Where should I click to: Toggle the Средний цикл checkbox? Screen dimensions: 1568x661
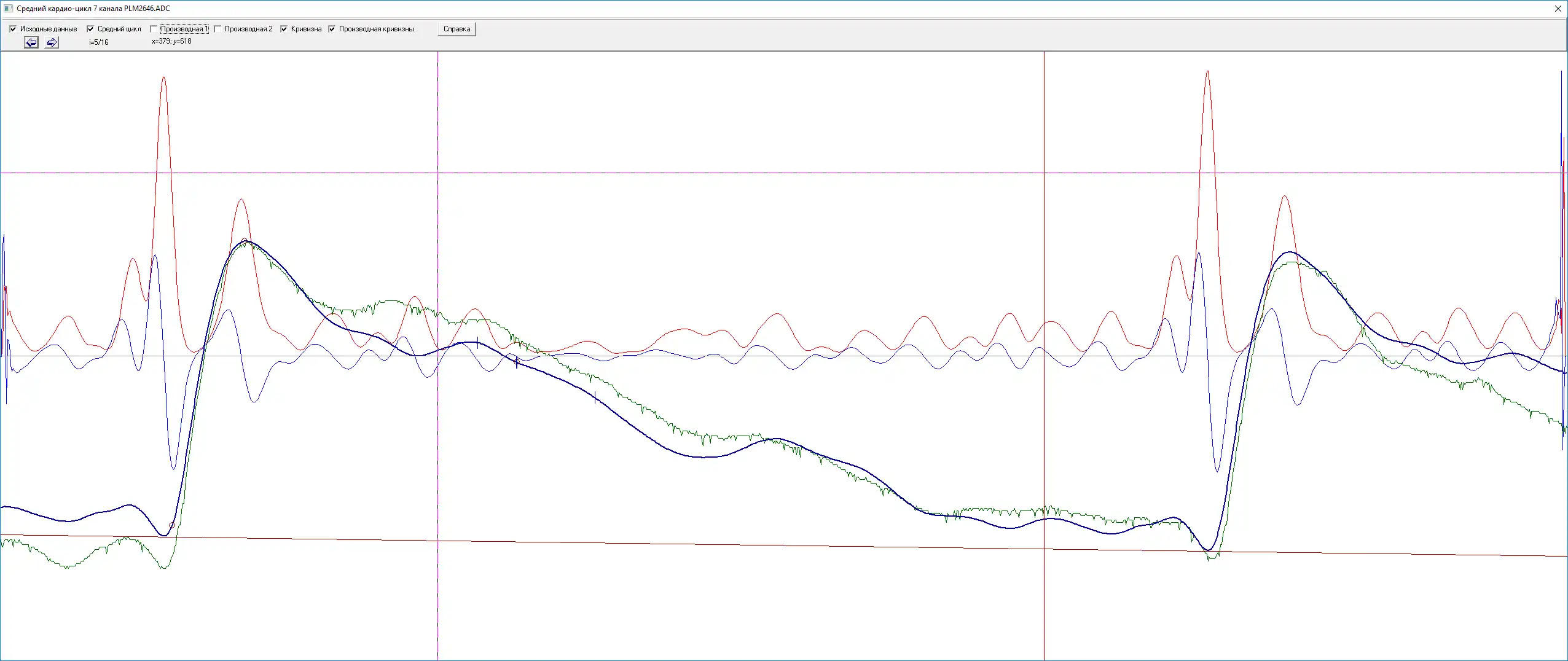(x=90, y=29)
